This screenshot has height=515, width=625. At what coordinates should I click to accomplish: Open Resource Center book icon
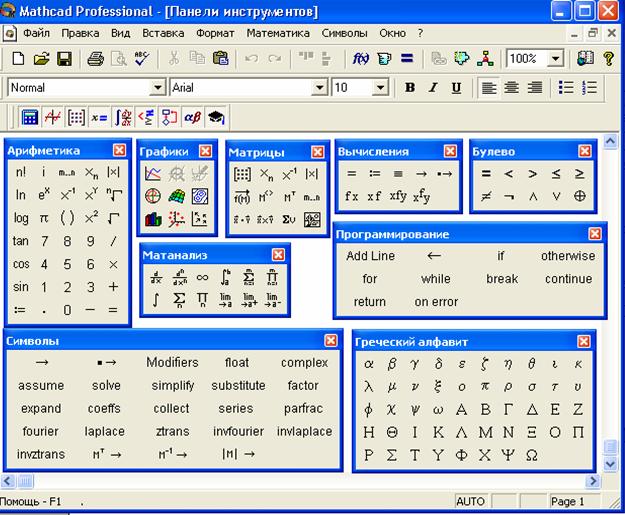585,59
